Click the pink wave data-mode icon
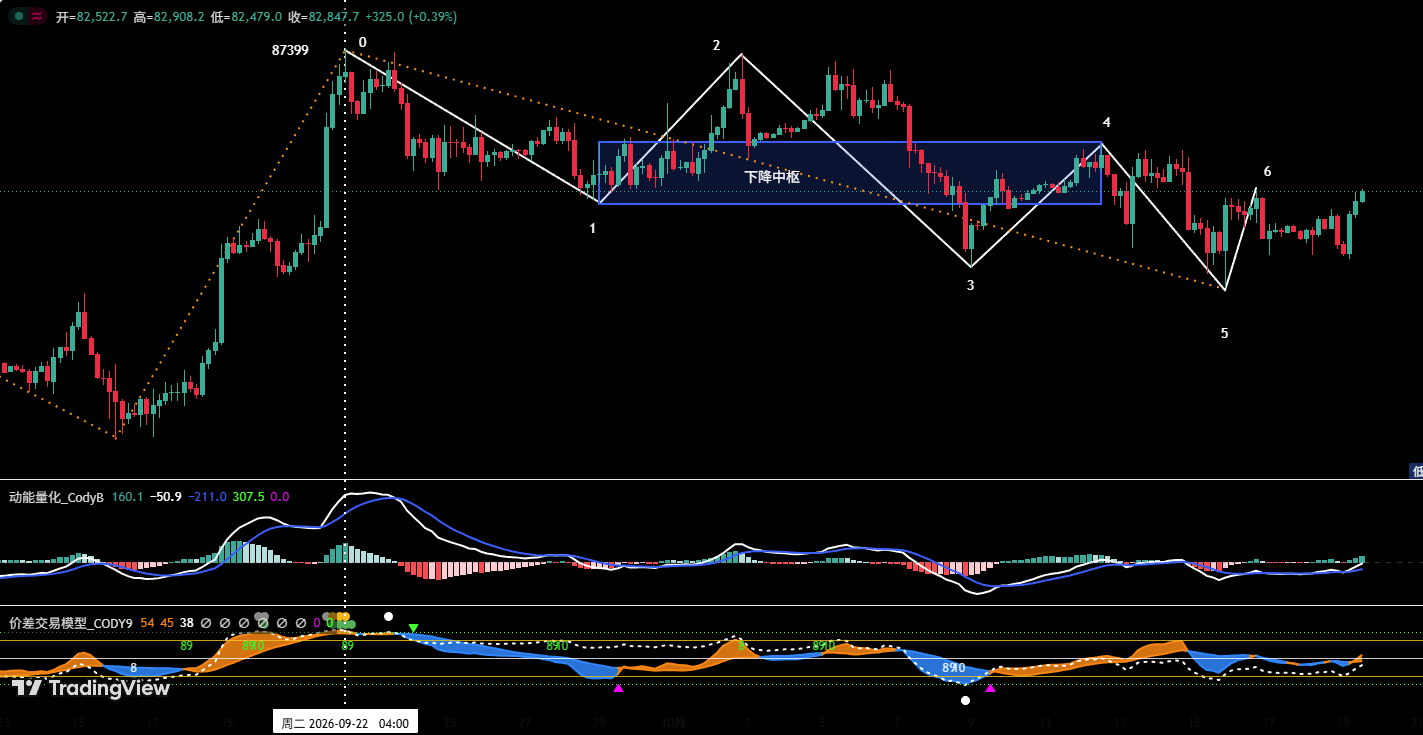The width and height of the screenshot is (1423, 735). (x=37, y=16)
